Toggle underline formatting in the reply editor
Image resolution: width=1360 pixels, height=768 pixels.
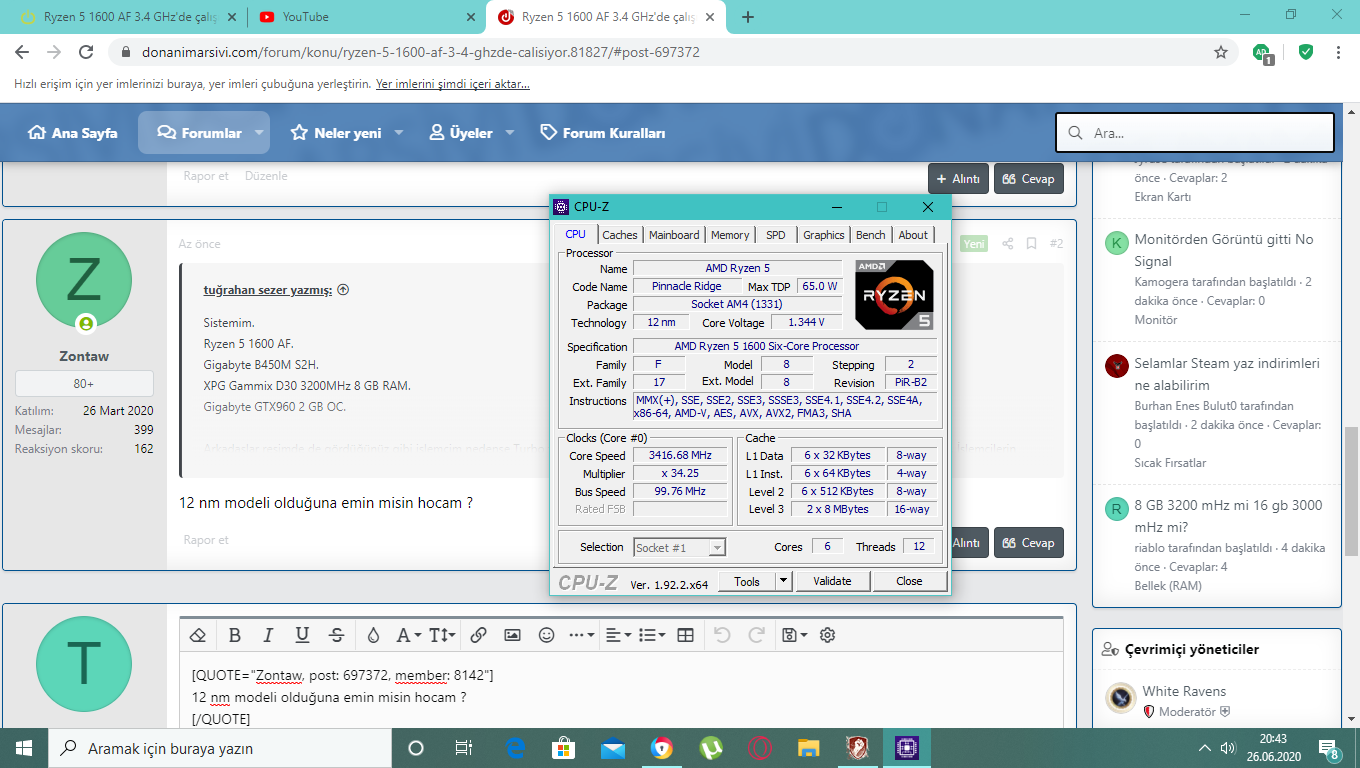tap(302, 635)
